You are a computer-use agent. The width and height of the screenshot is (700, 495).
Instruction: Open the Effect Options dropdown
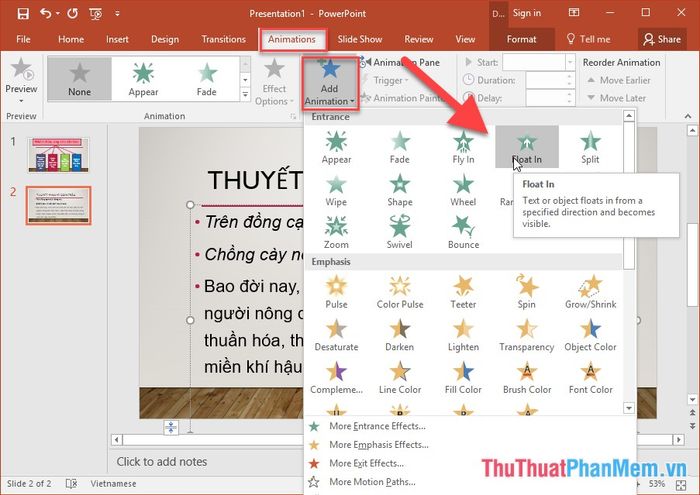coord(274,83)
